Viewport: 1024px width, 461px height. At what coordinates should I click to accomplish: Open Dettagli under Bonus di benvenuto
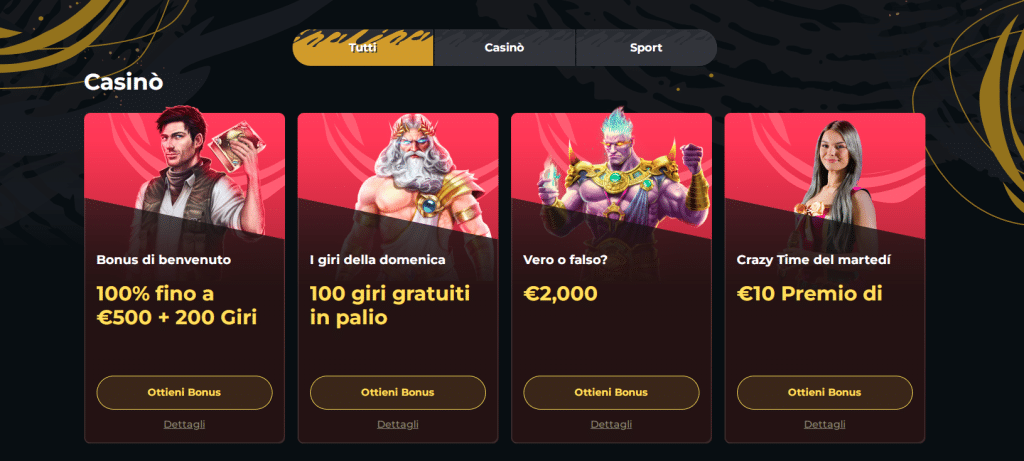point(184,424)
